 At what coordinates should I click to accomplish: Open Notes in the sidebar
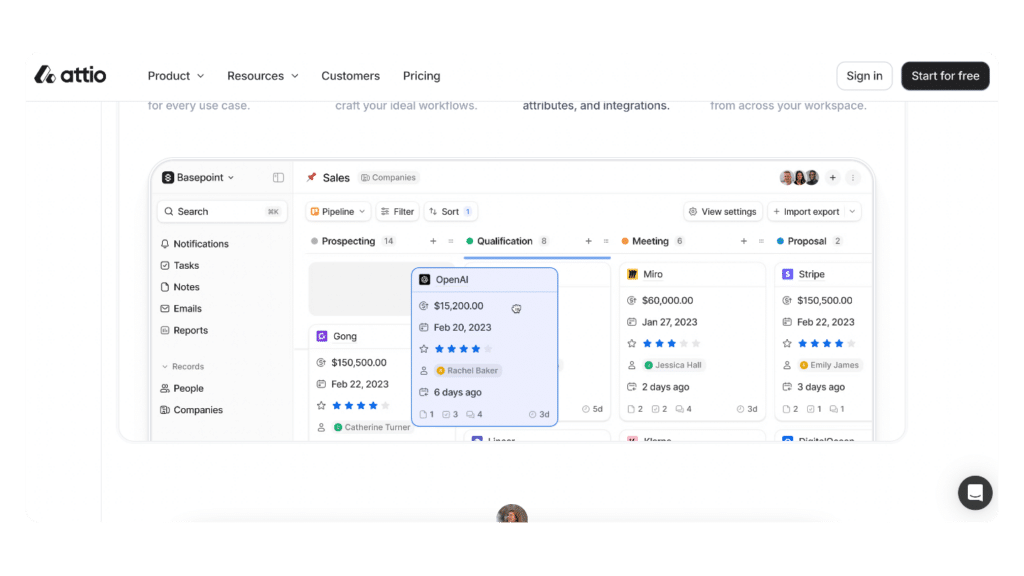[x=180, y=287]
